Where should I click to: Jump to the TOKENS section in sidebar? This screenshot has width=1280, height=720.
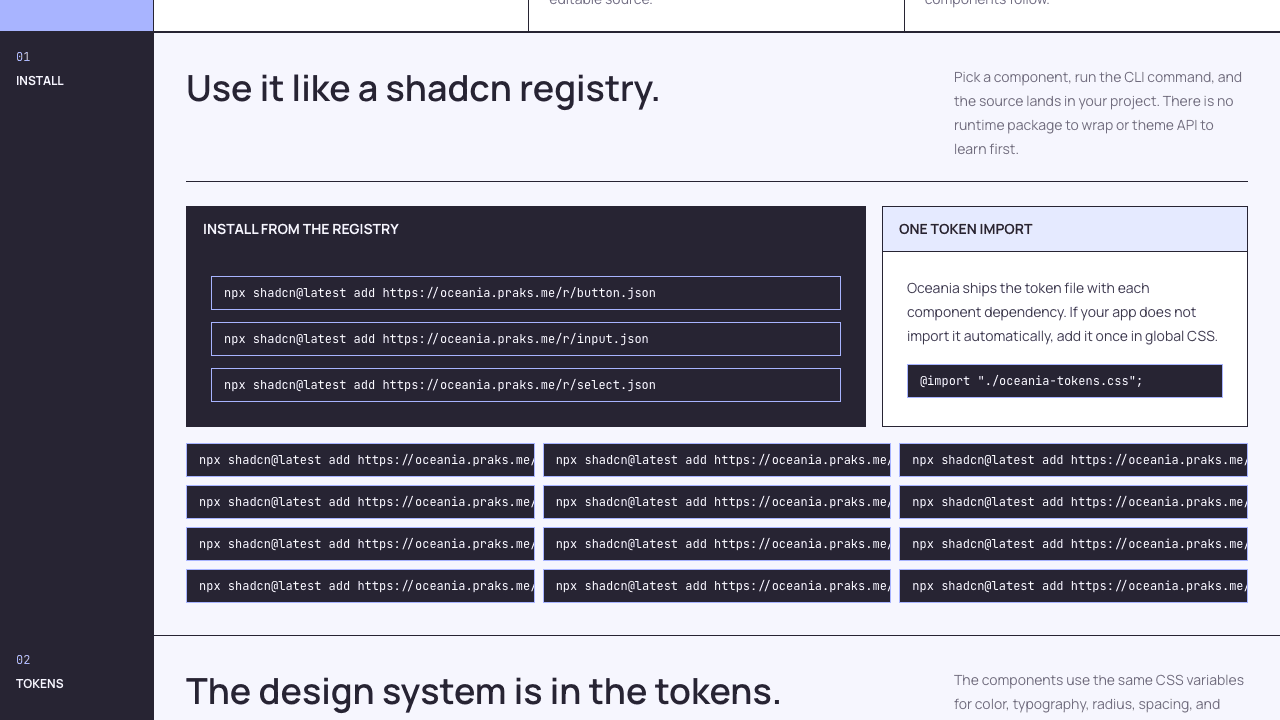tap(40, 672)
